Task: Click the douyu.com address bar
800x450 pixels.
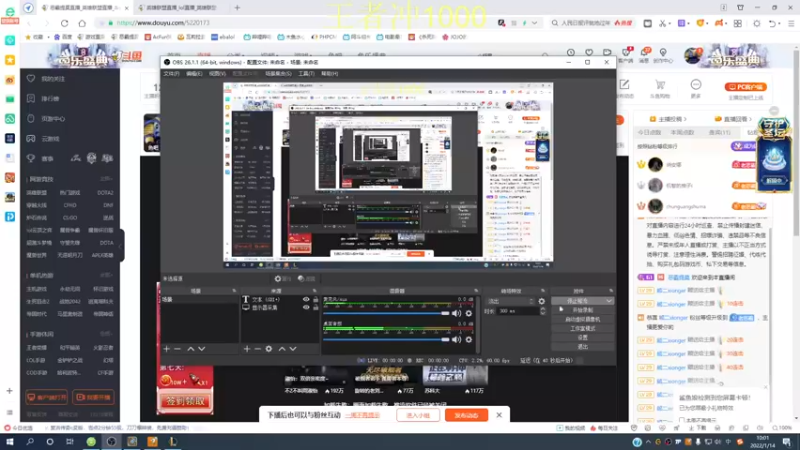Action: click(296, 23)
